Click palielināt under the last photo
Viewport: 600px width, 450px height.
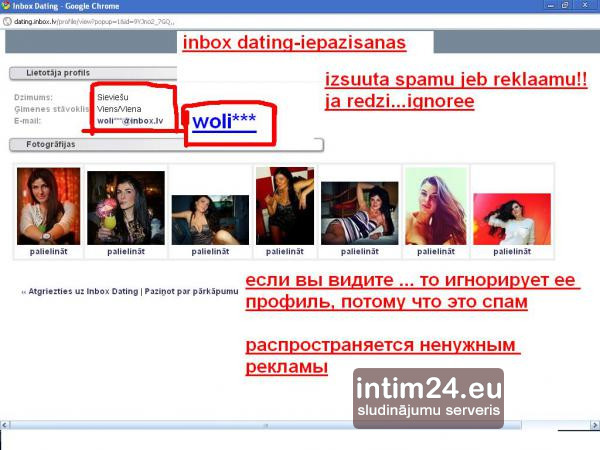512,253
